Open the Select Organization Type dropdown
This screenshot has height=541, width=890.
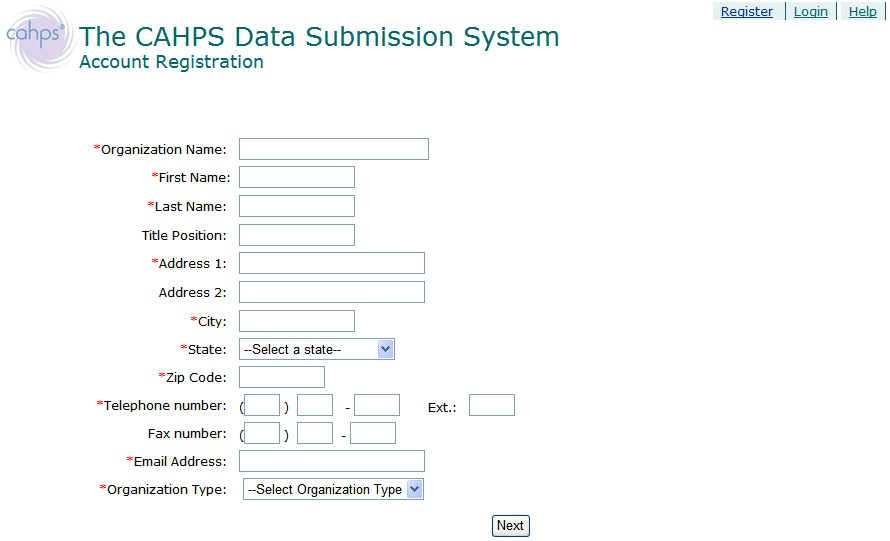pos(333,489)
